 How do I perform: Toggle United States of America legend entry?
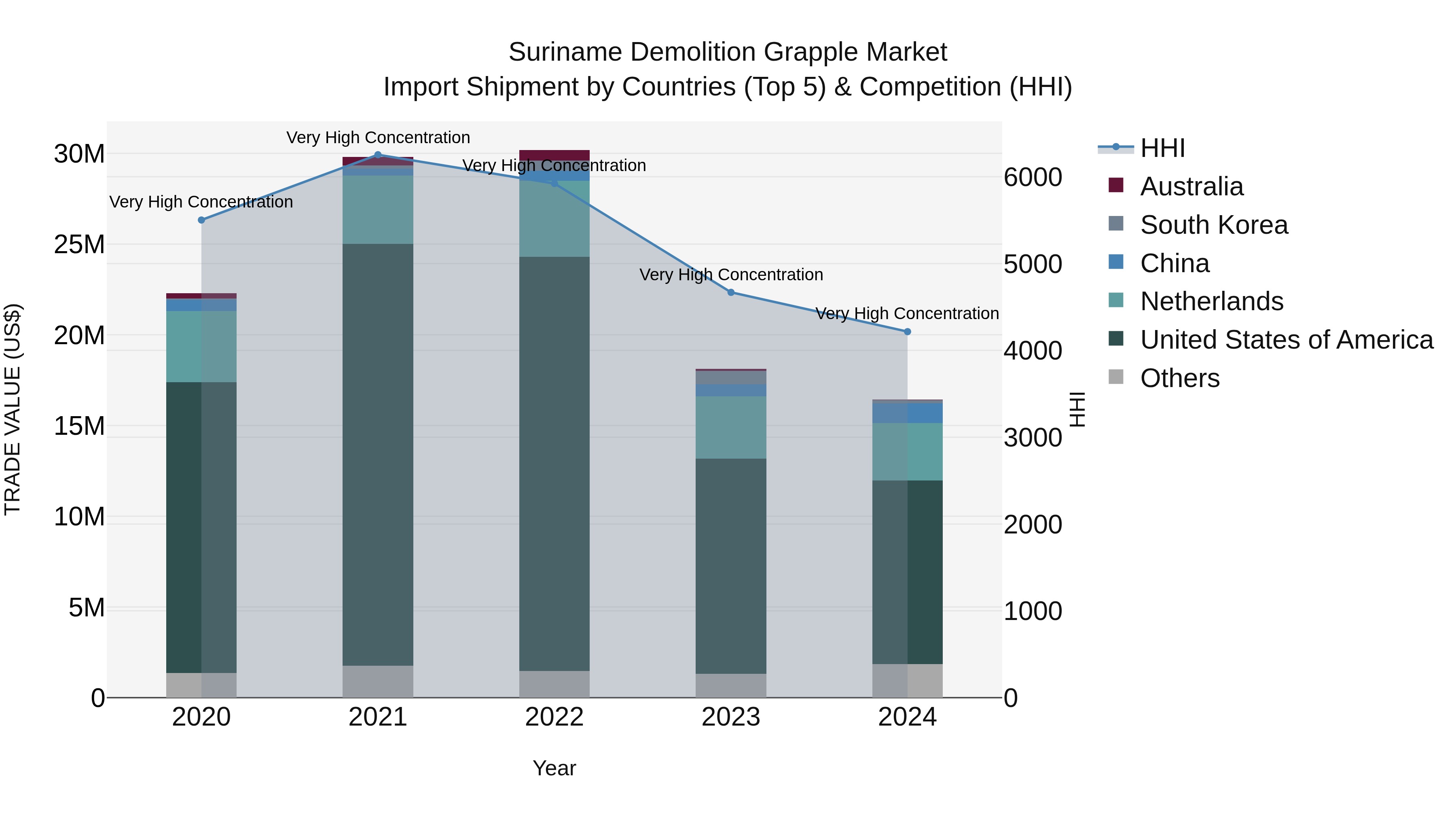point(1271,340)
